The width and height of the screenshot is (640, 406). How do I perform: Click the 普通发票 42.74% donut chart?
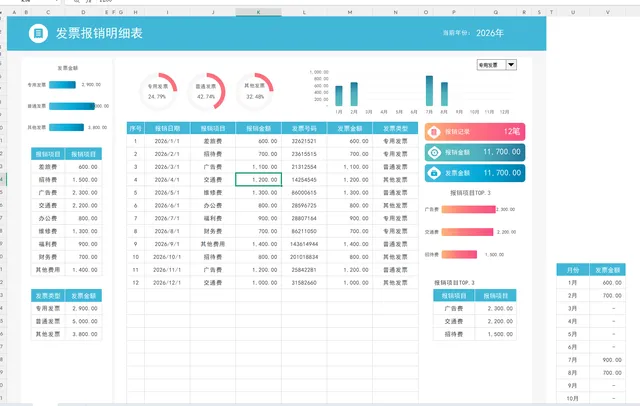(206, 91)
